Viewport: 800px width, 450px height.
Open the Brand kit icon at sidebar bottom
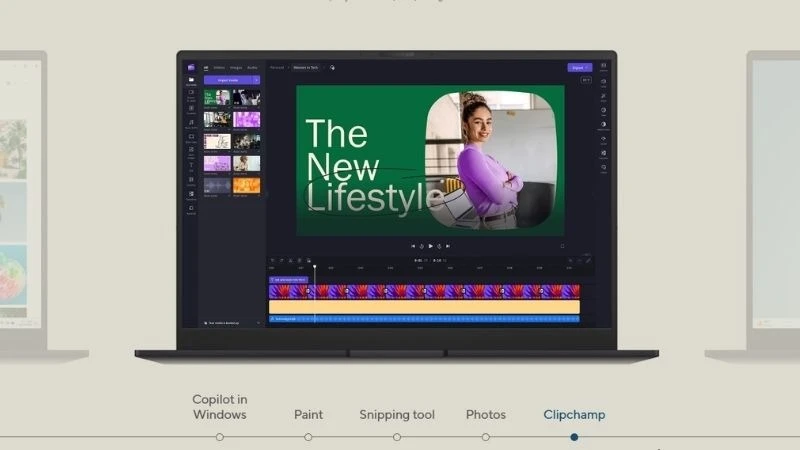(191, 208)
